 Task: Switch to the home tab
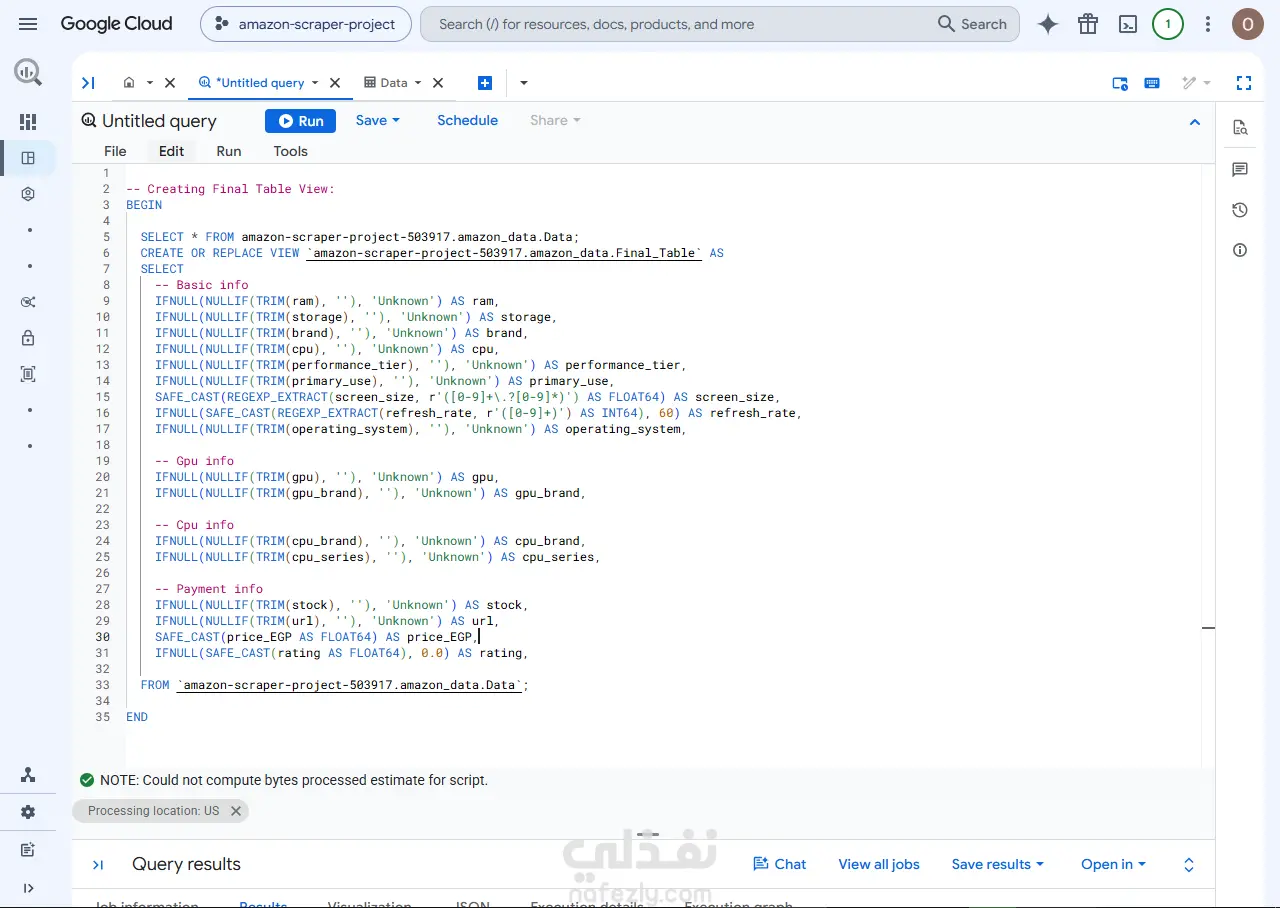tap(129, 83)
